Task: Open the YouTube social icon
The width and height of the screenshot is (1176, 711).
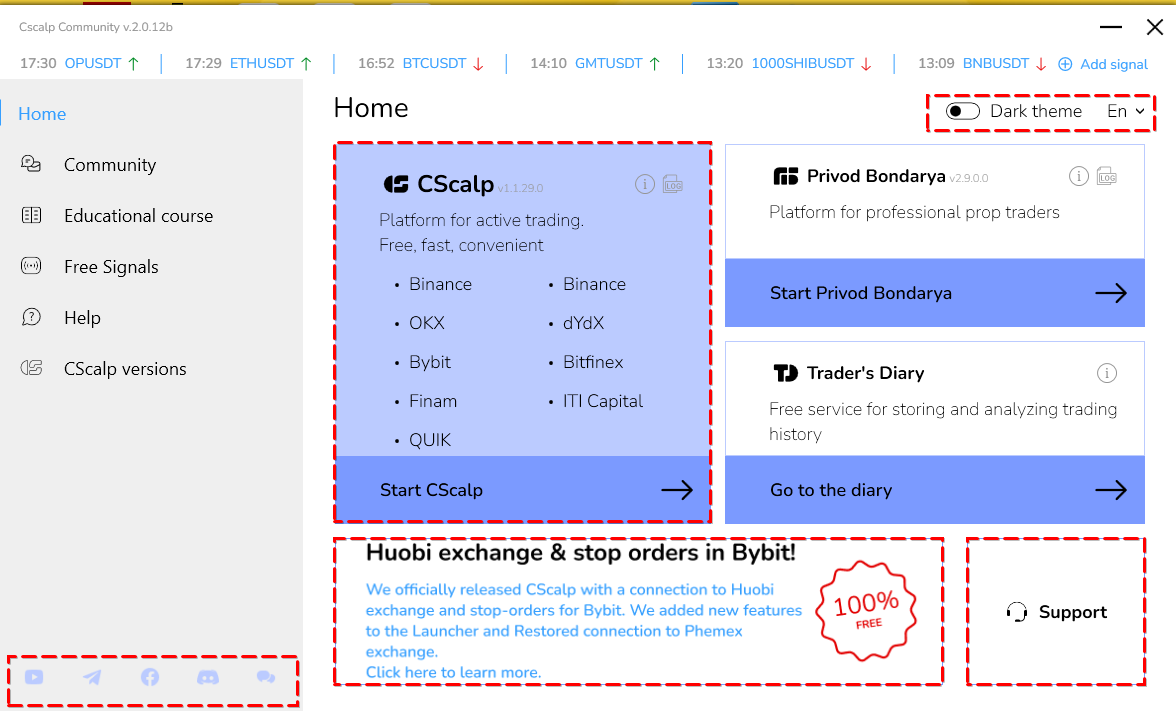Action: 34,677
